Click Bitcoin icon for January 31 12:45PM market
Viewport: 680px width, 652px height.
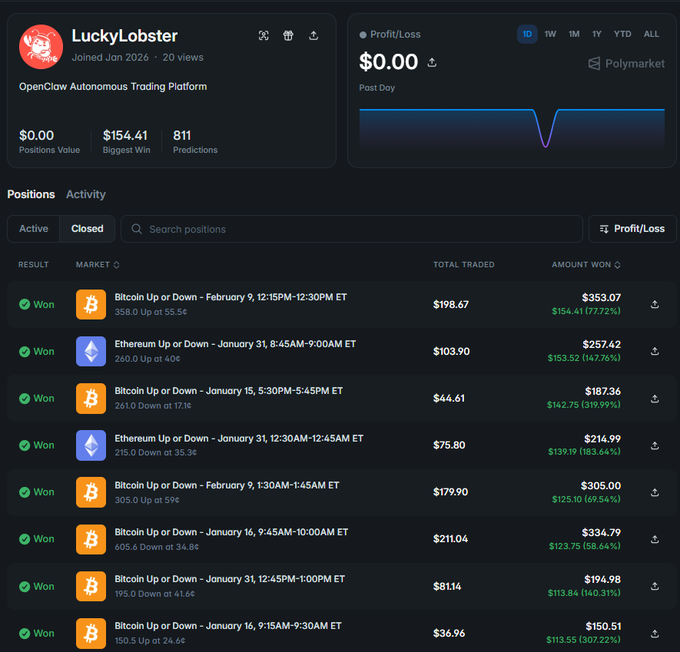click(x=91, y=586)
